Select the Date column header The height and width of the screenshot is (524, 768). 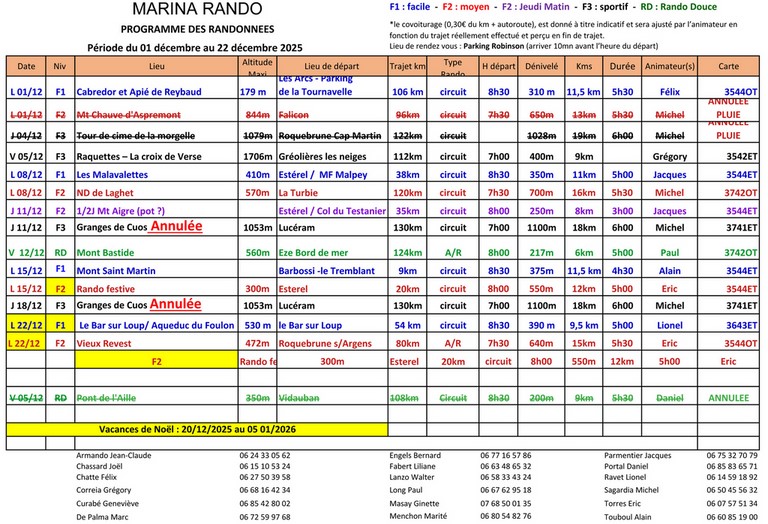tap(26, 66)
